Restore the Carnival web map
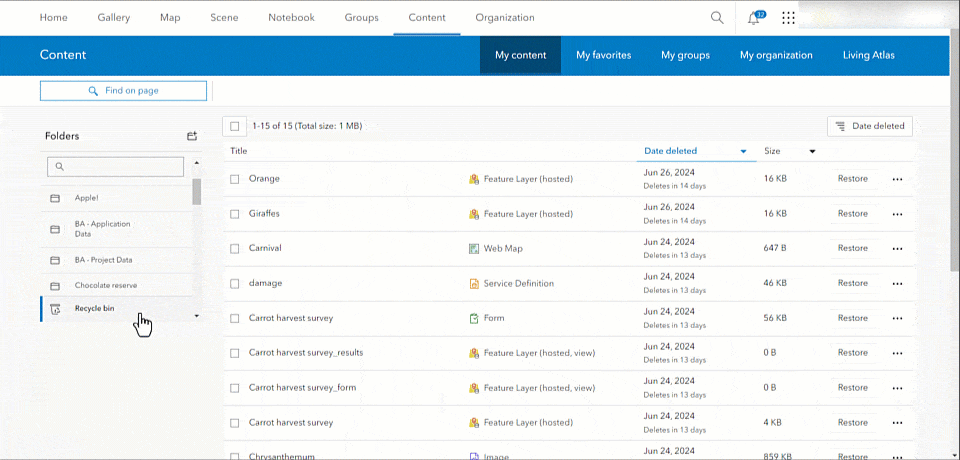This screenshot has height=460, width=960. click(x=852, y=248)
